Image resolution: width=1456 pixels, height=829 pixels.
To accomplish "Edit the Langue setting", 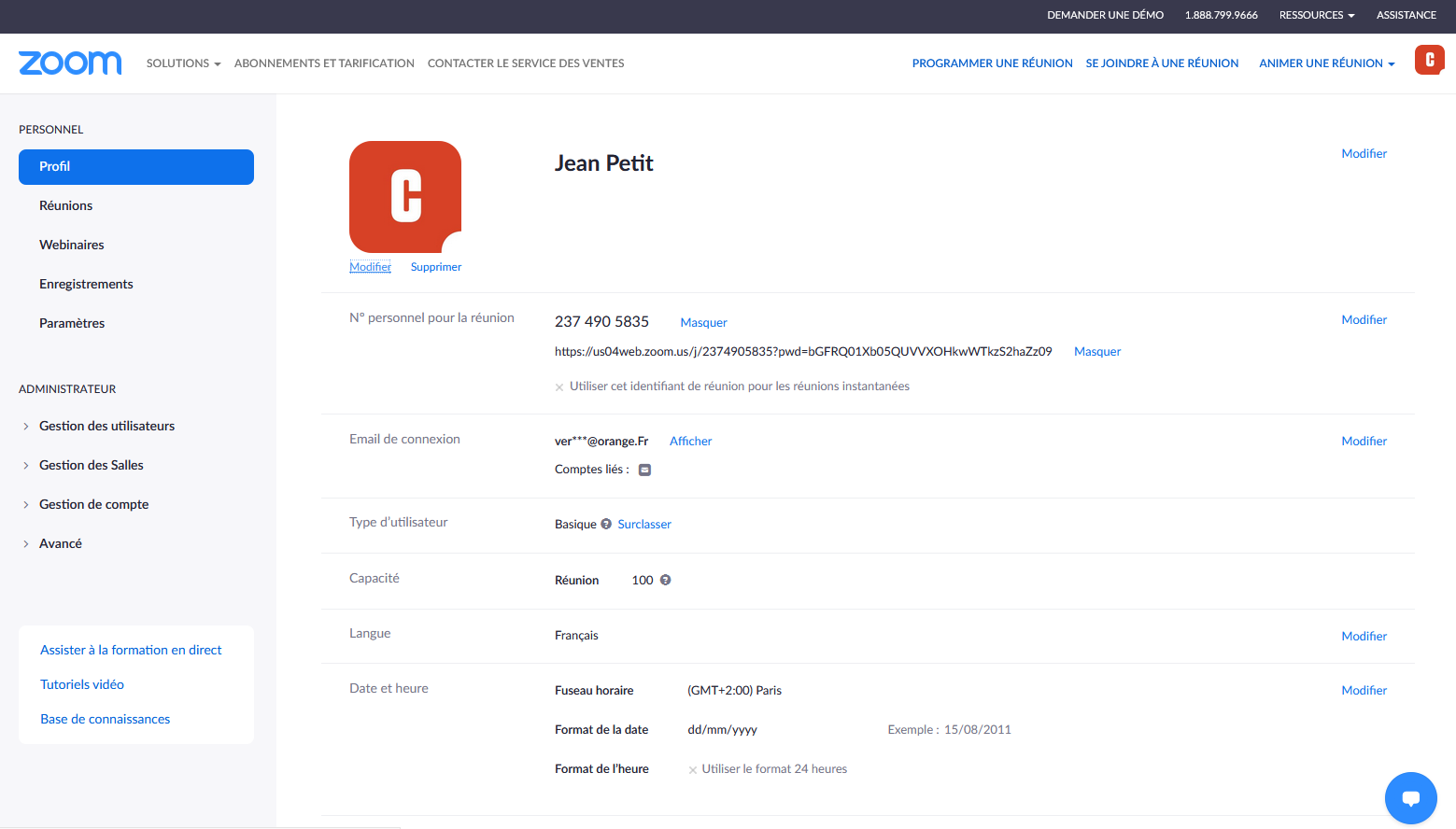I will click(x=1364, y=637).
